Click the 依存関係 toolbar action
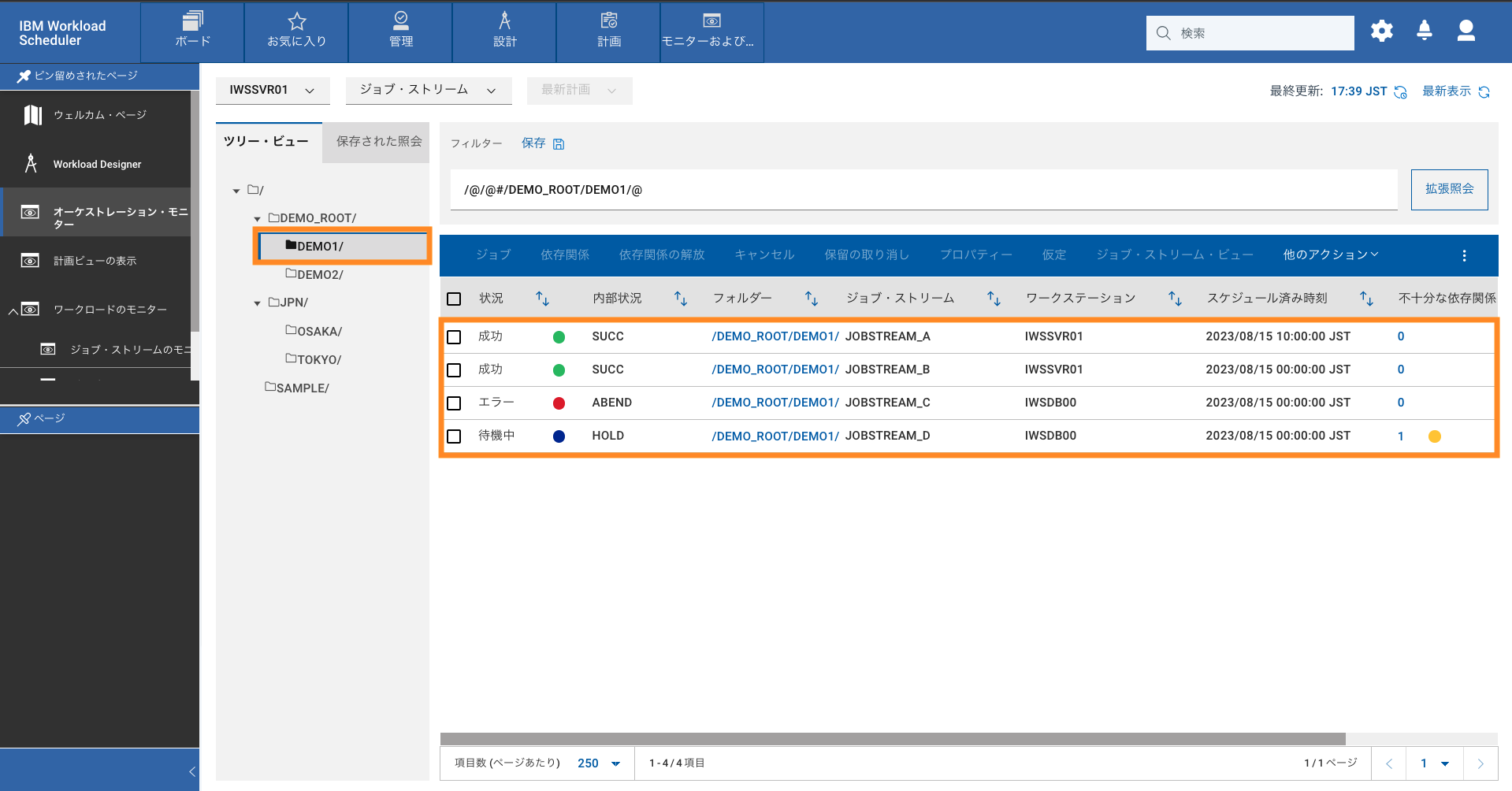Viewport: 1512px width, 791px height. (x=565, y=254)
